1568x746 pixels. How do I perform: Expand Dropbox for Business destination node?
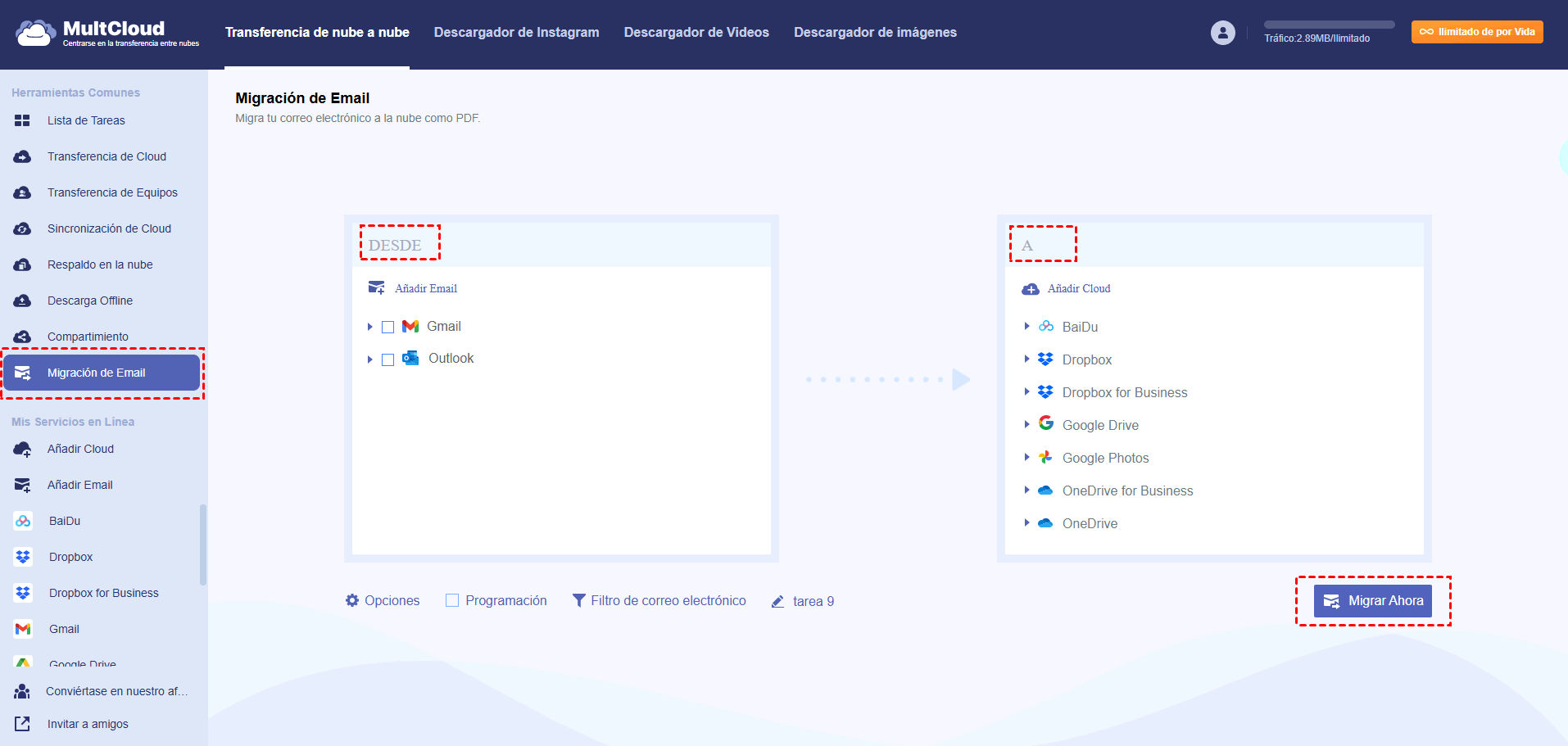click(x=1026, y=391)
